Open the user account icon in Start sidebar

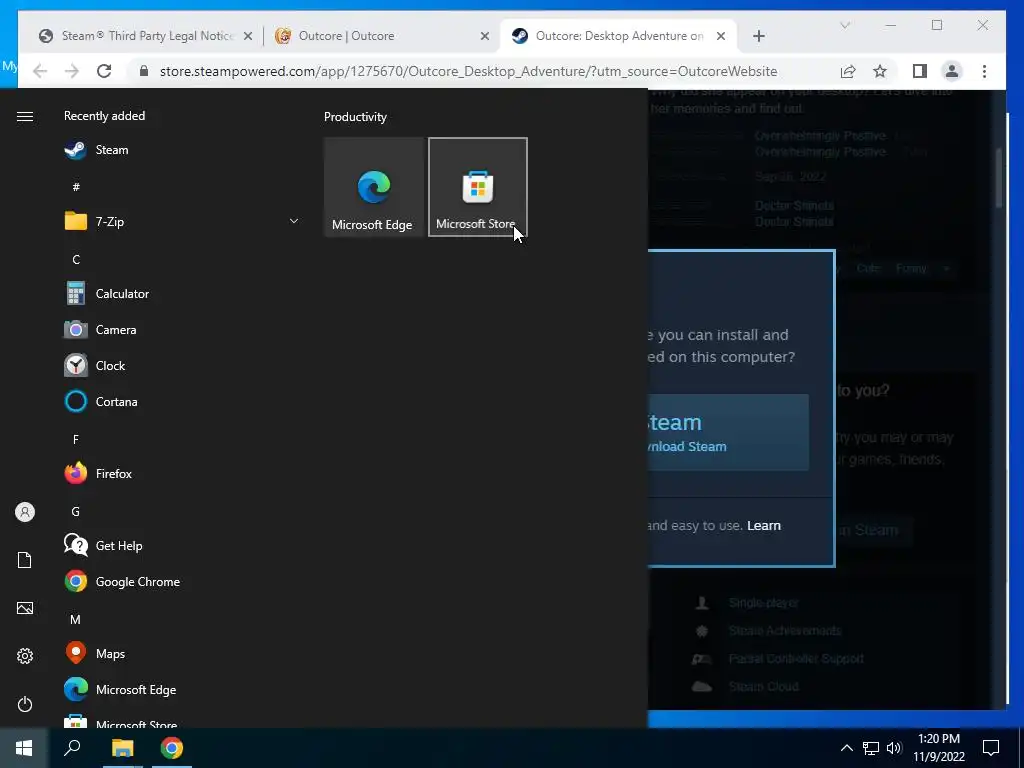25,512
